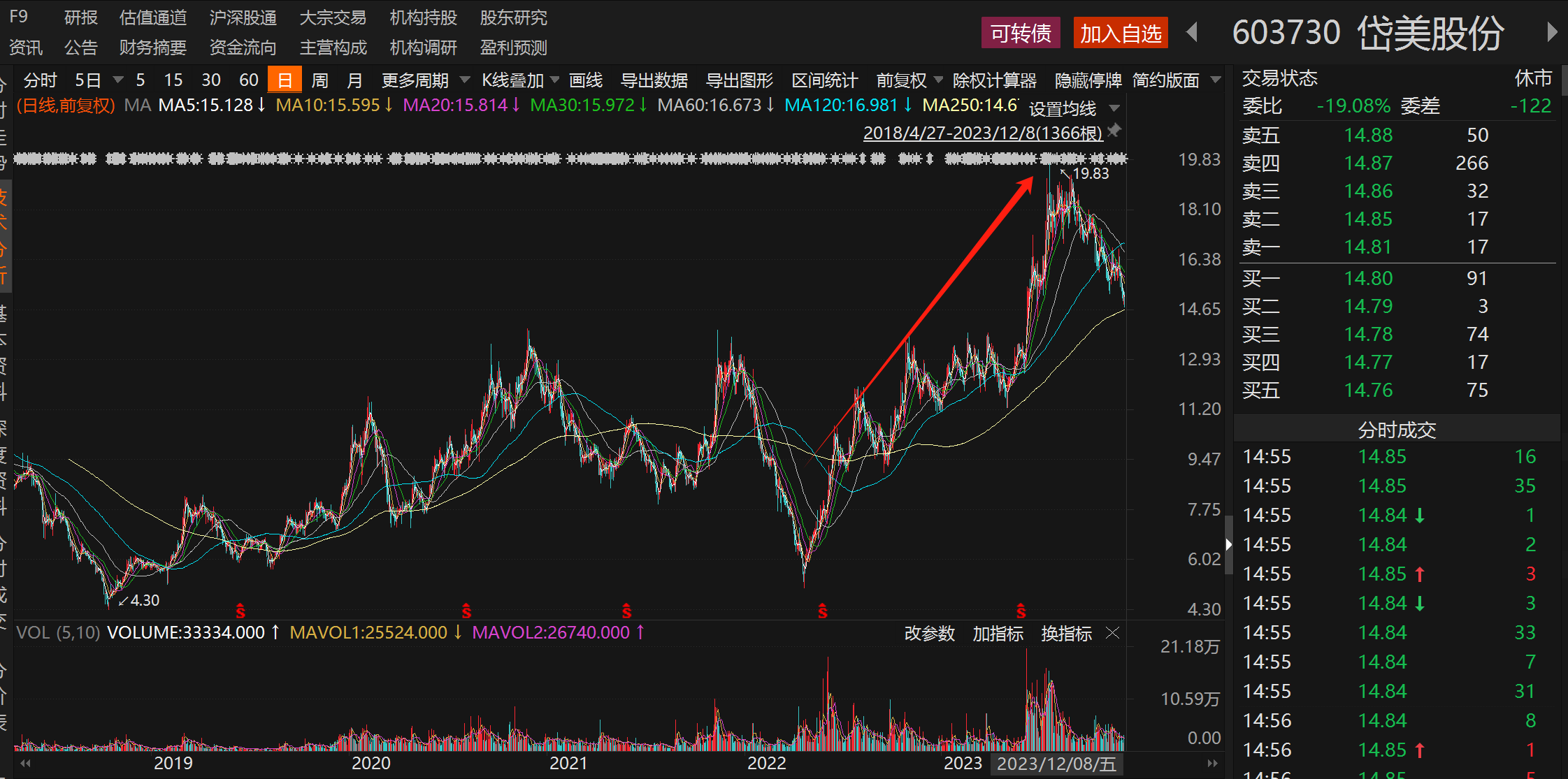Switch to 周 weekly period
Viewport: 1568px width, 779px height.
pyautogui.click(x=319, y=80)
